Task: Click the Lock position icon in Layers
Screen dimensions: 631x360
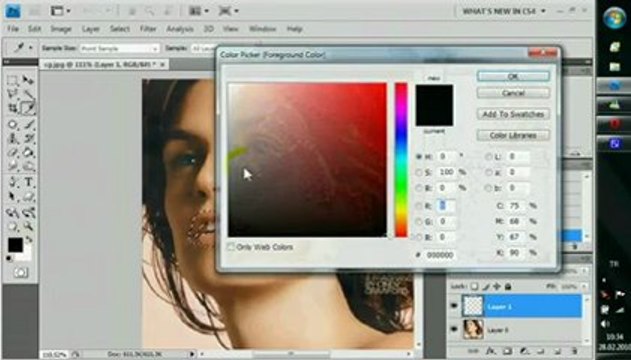Action: 497,286
